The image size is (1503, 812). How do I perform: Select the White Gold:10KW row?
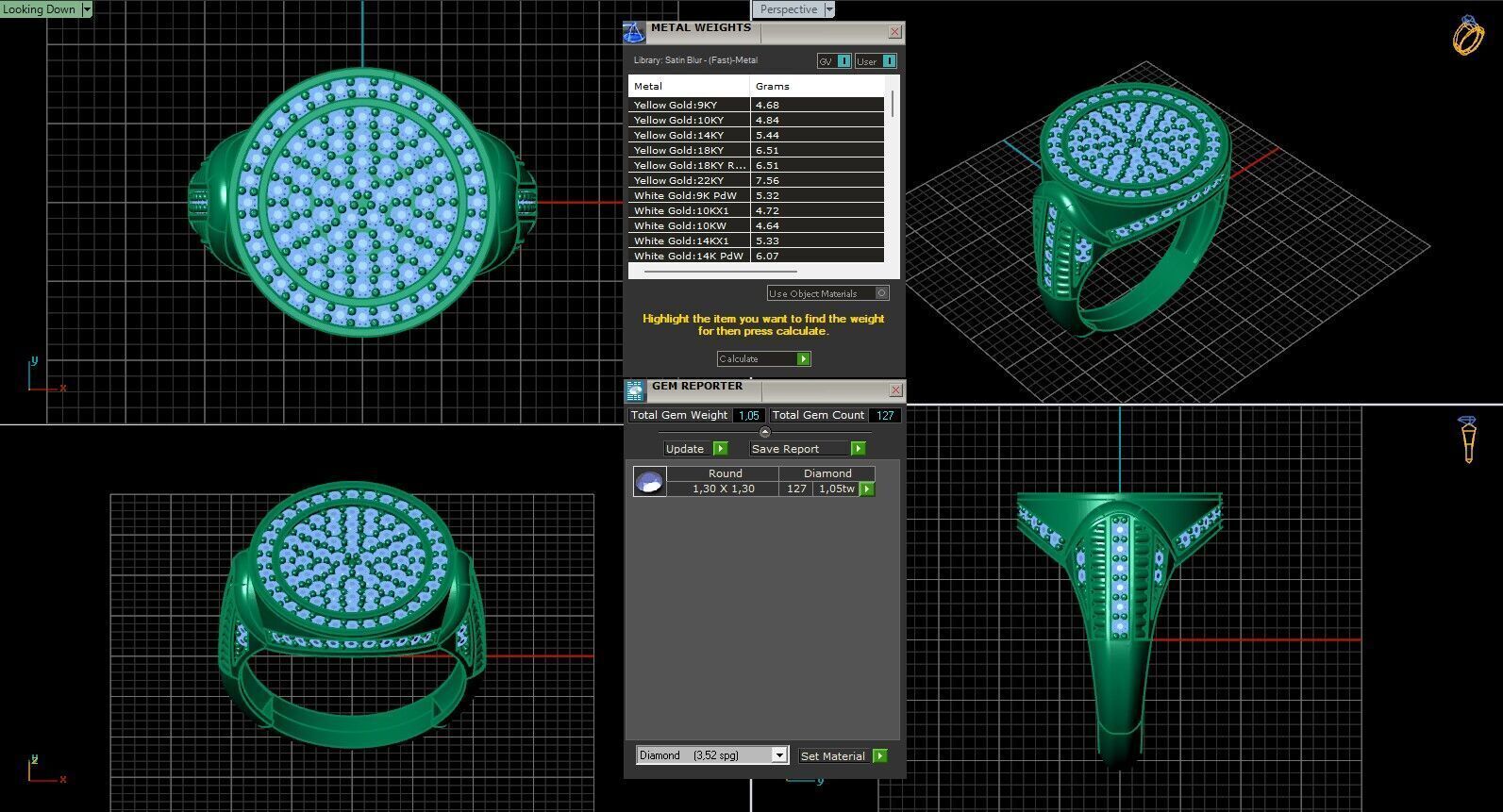[756, 225]
